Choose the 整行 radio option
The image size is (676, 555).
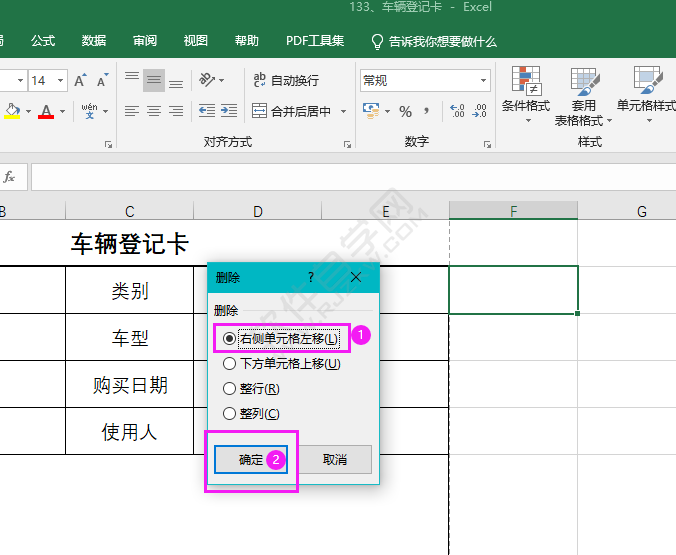[229, 389]
